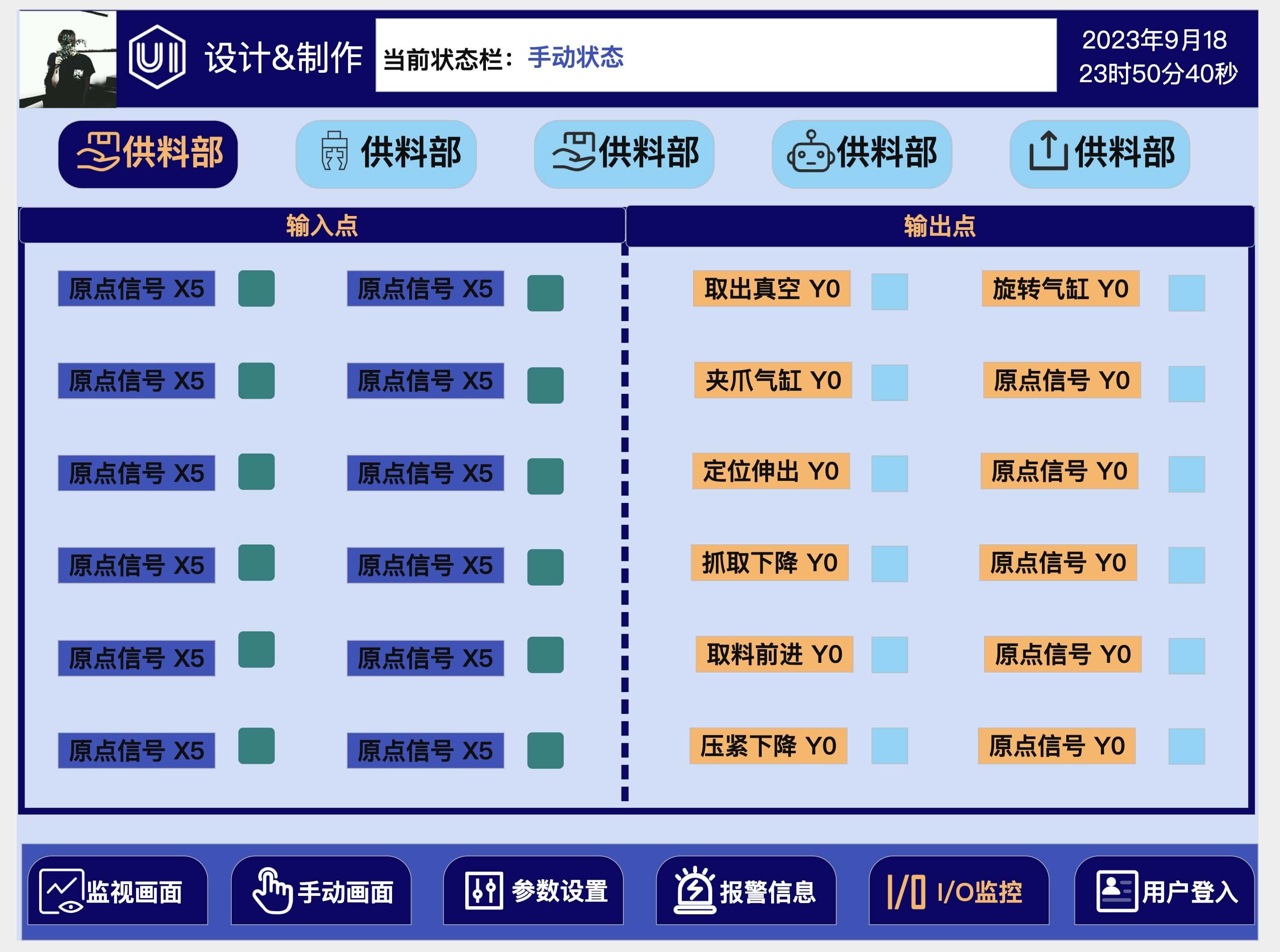Click the 当前状态栏 status field
Screen dimensions: 1280x952
coord(716,55)
